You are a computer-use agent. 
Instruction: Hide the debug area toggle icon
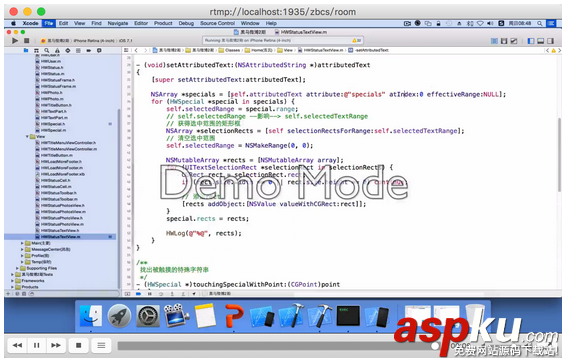[x=127, y=294]
